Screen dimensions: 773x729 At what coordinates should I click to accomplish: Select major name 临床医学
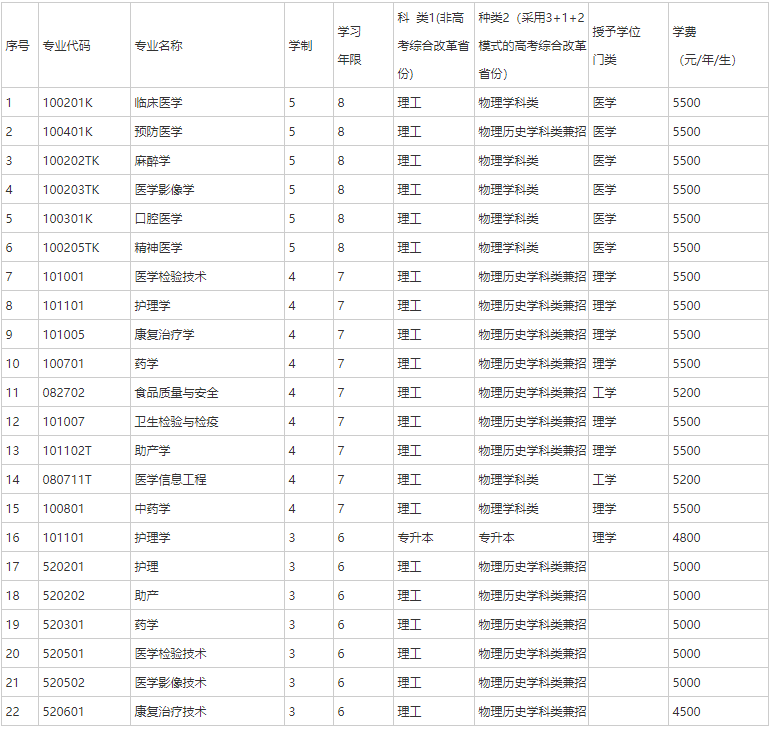pyautogui.click(x=158, y=103)
